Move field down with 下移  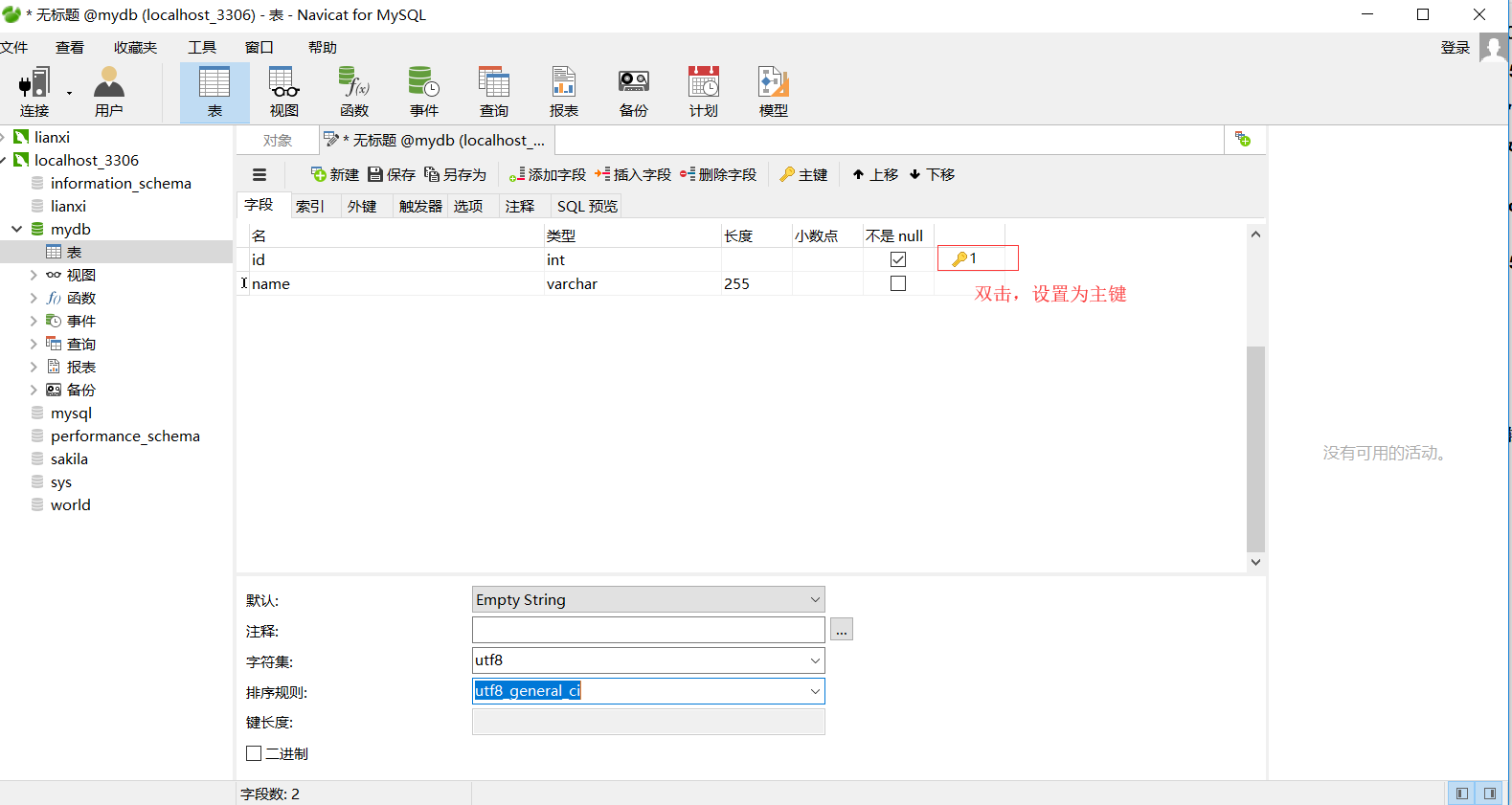932,174
